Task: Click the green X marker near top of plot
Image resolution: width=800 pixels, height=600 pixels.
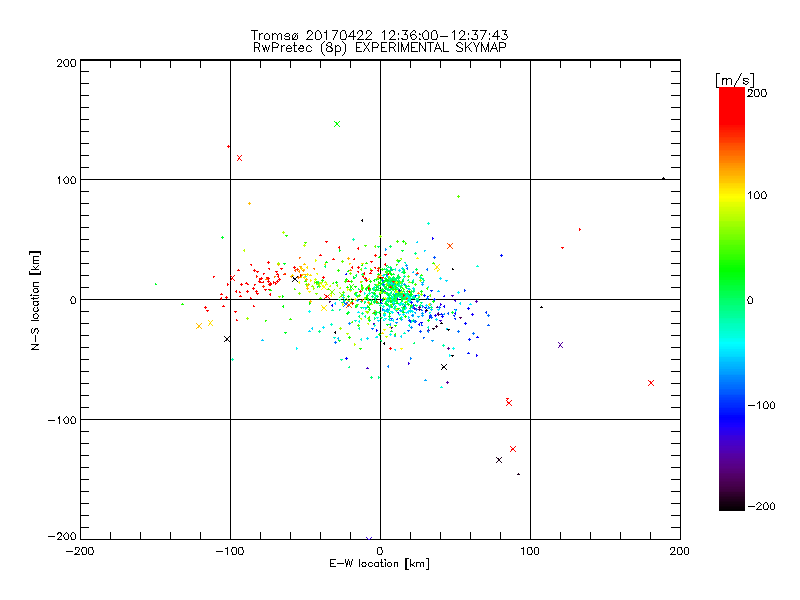Action: click(x=337, y=124)
